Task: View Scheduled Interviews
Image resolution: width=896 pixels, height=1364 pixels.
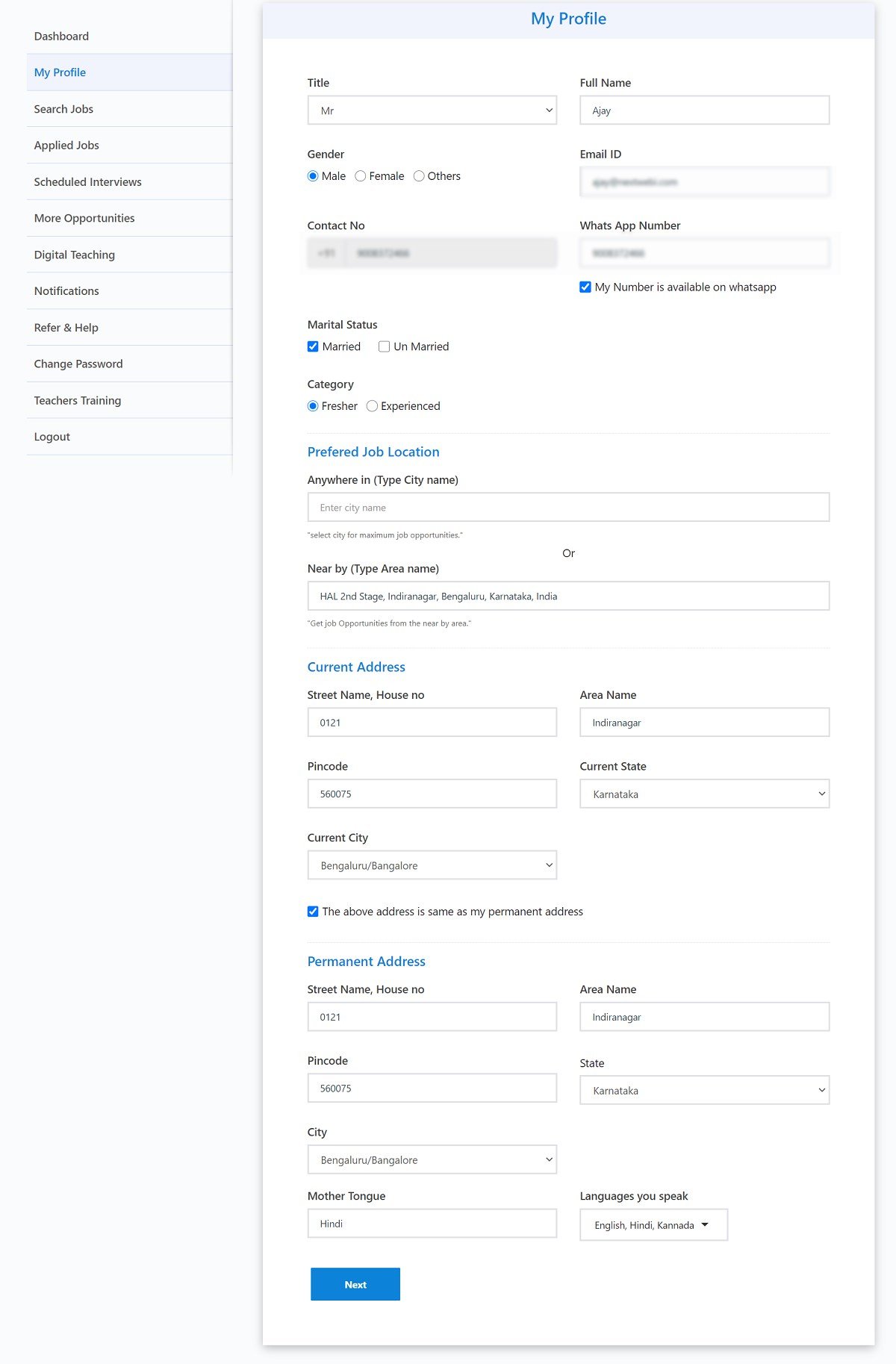Action: coord(129,182)
